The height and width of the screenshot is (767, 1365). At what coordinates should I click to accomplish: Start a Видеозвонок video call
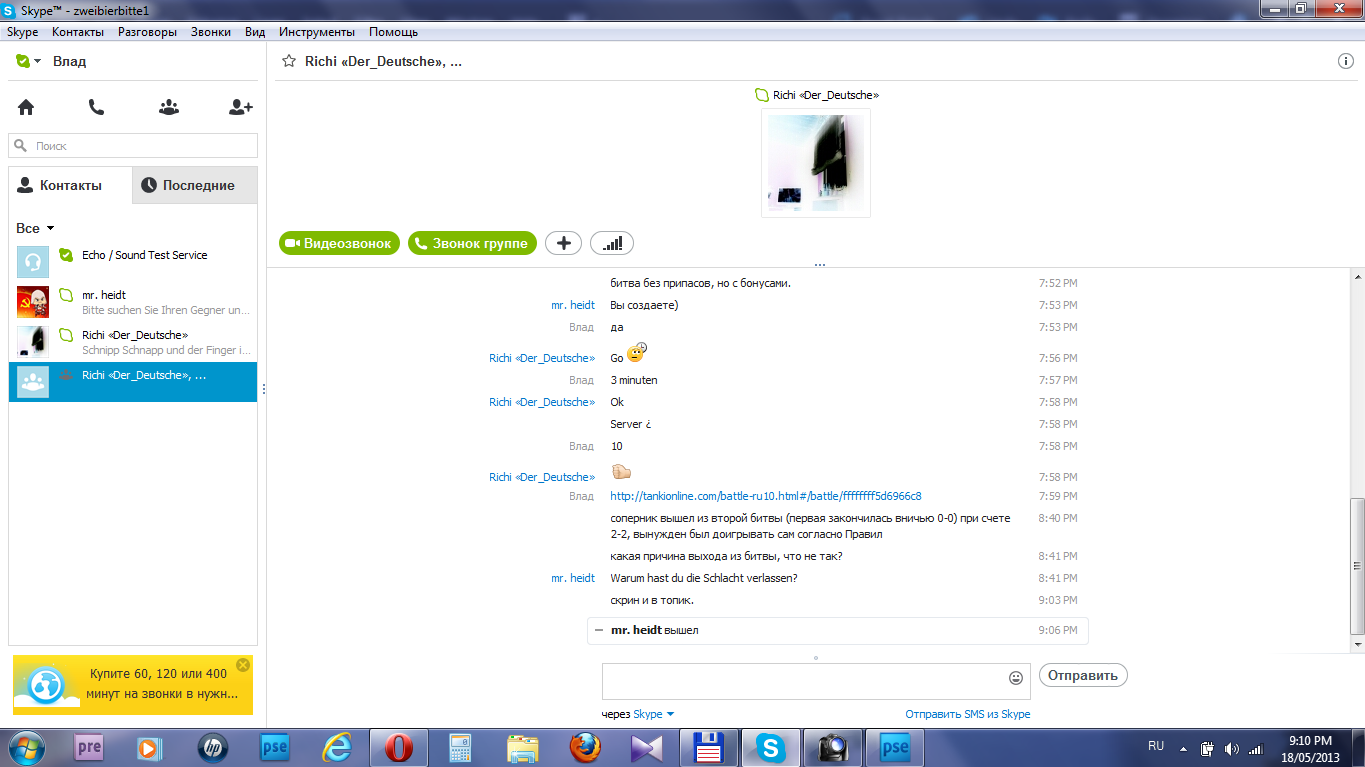(x=340, y=243)
